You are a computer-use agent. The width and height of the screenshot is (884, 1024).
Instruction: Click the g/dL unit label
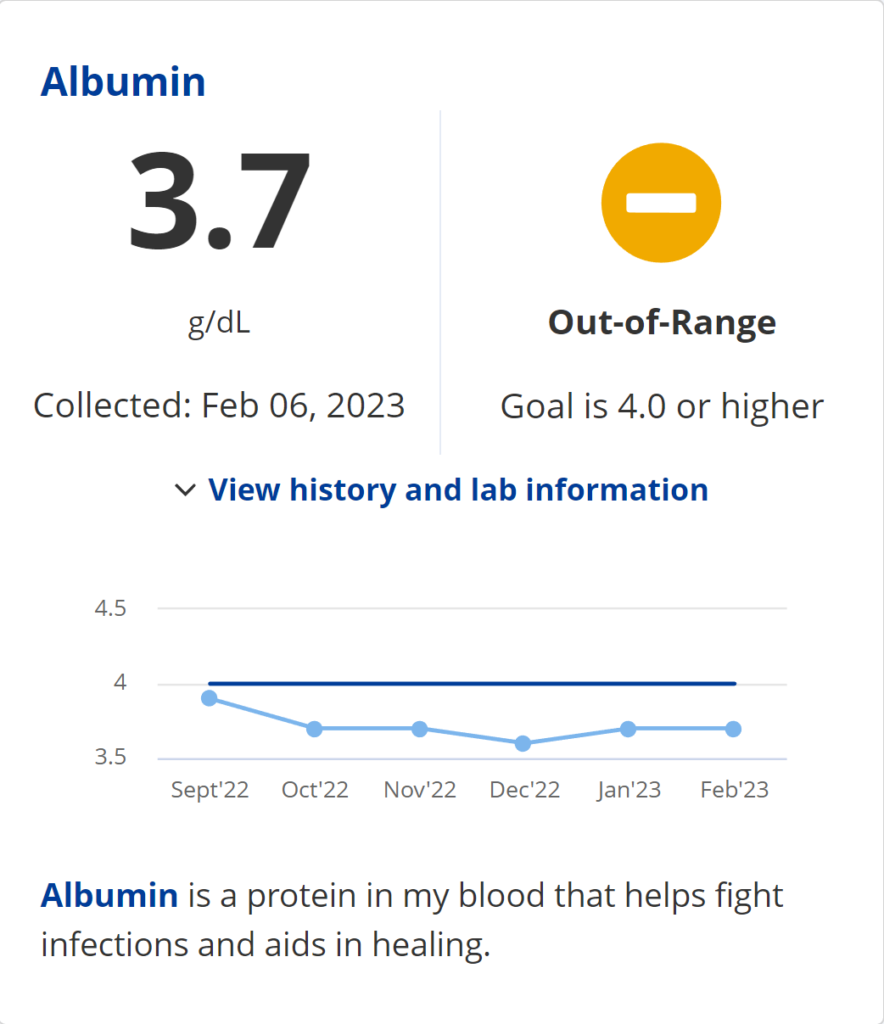(219, 323)
